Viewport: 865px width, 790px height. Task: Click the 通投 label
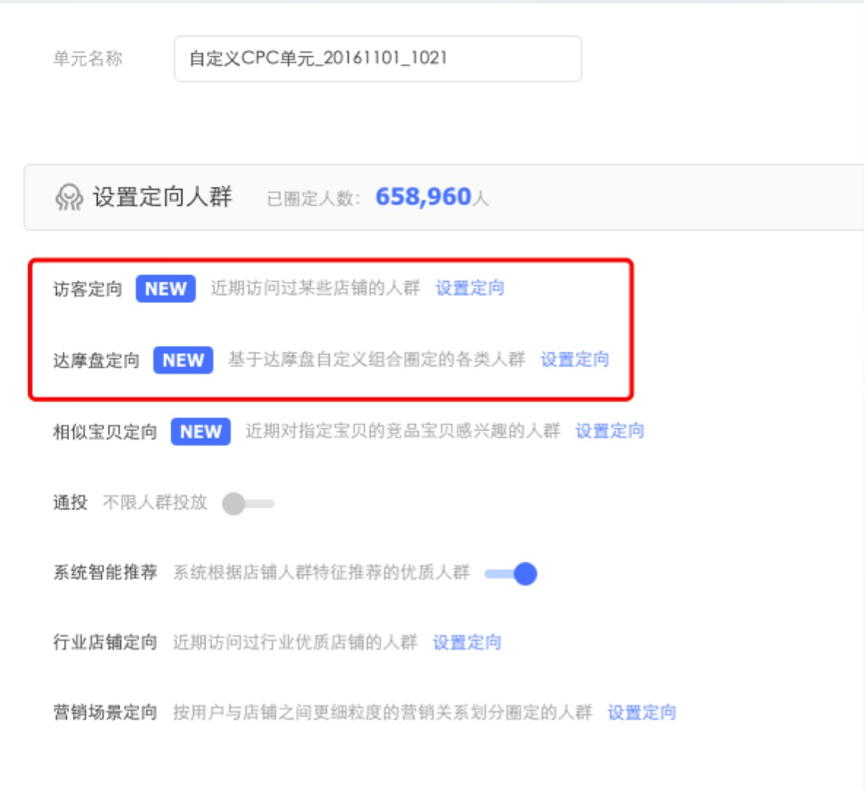point(70,503)
